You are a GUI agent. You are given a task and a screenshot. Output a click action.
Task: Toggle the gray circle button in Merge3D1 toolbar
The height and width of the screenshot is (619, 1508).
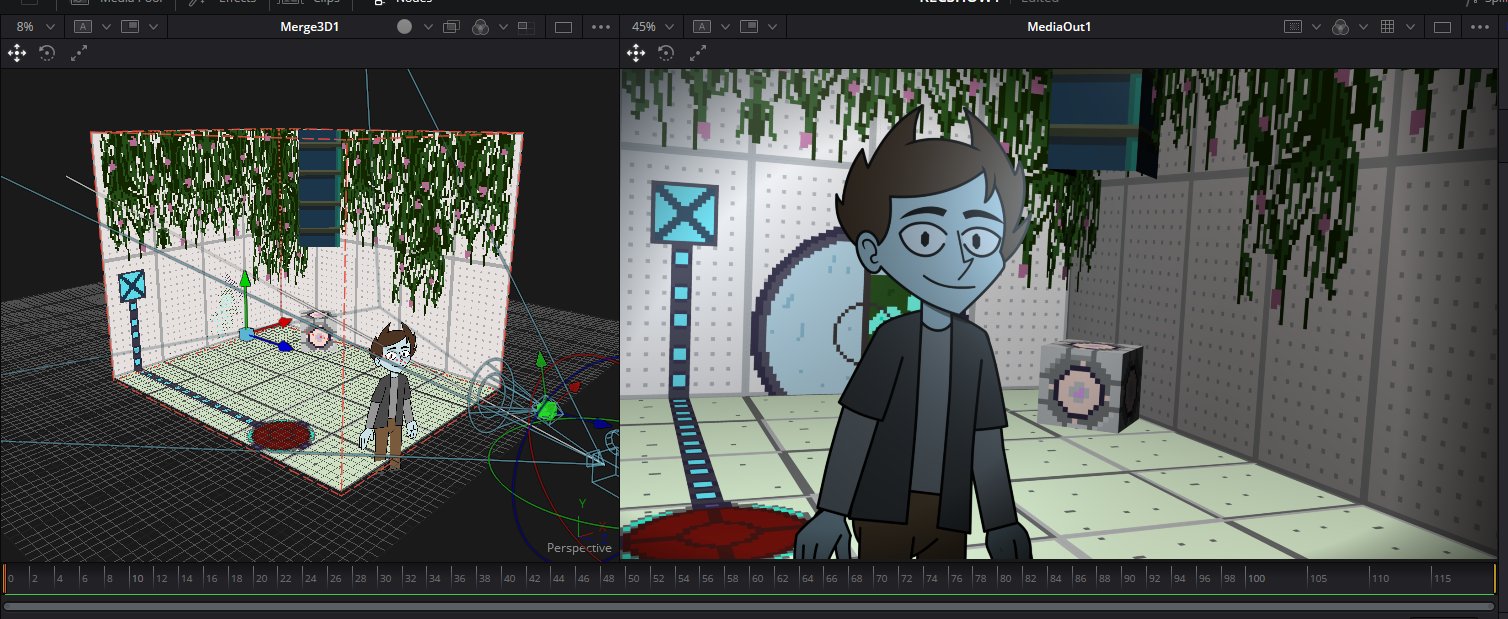[404, 27]
